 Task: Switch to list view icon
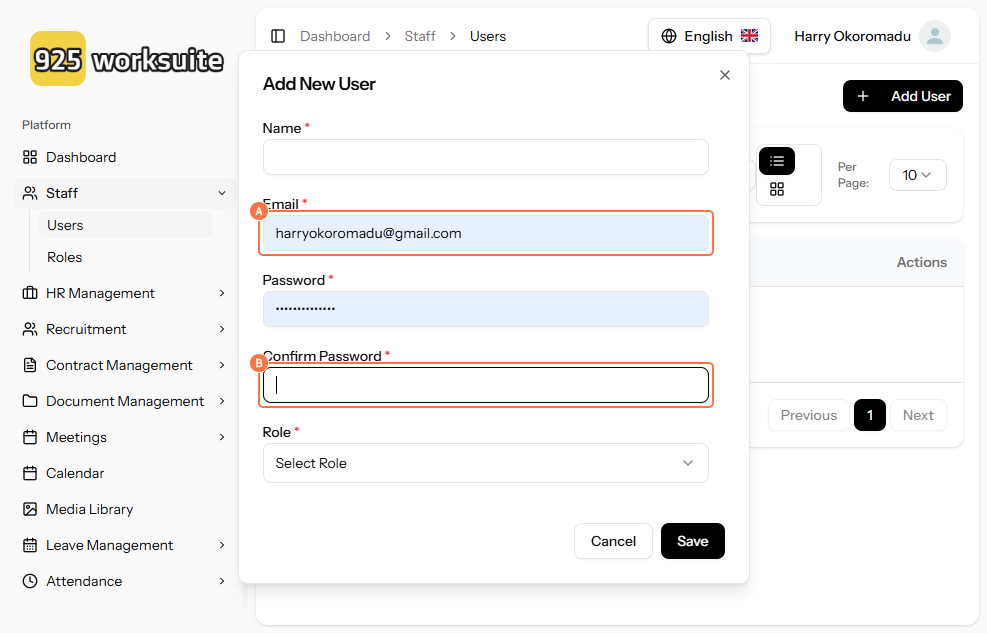[777, 161]
